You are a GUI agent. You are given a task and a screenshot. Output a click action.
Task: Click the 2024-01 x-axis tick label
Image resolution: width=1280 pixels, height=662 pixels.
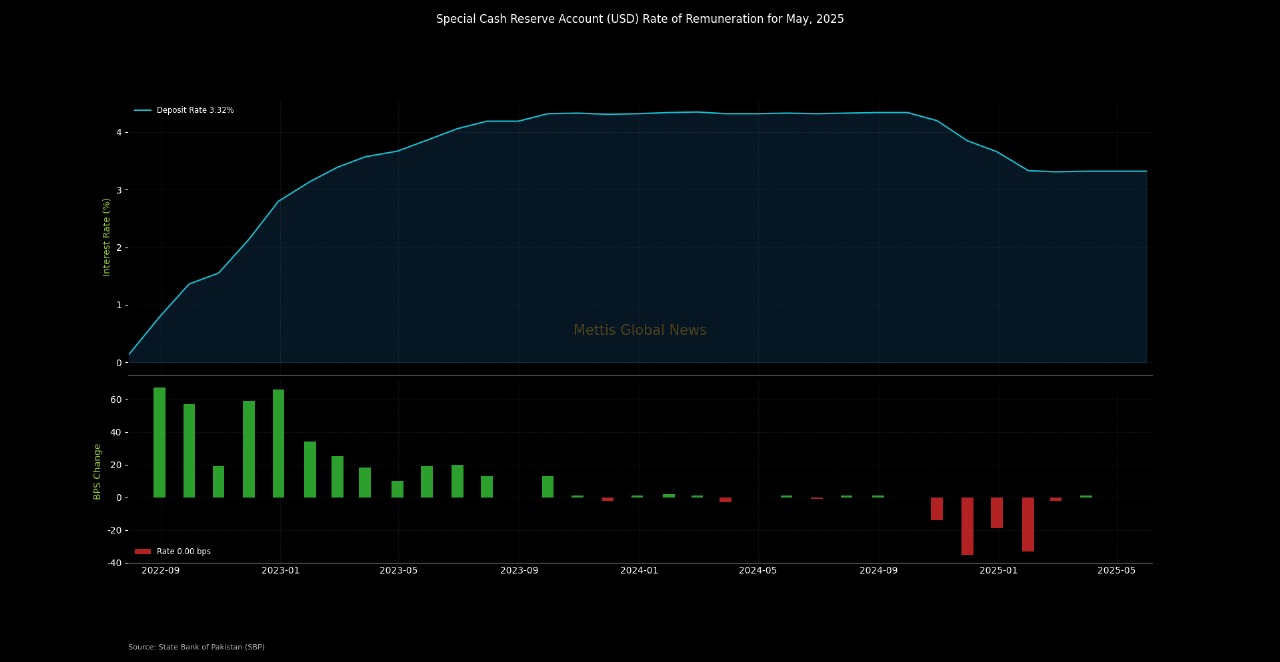[x=639, y=571]
